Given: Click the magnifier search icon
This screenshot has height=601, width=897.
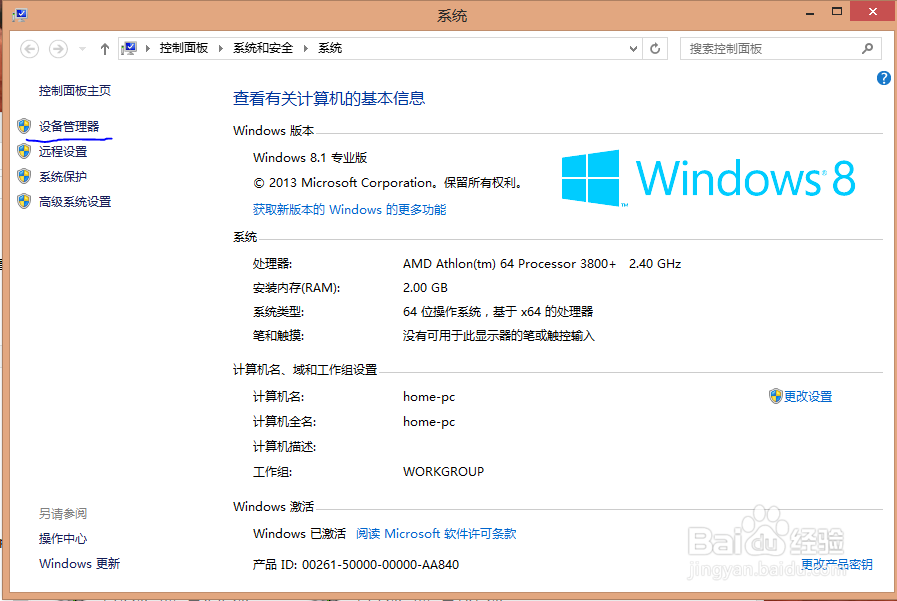Looking at the screenshot, I should (x=868, y=49).
